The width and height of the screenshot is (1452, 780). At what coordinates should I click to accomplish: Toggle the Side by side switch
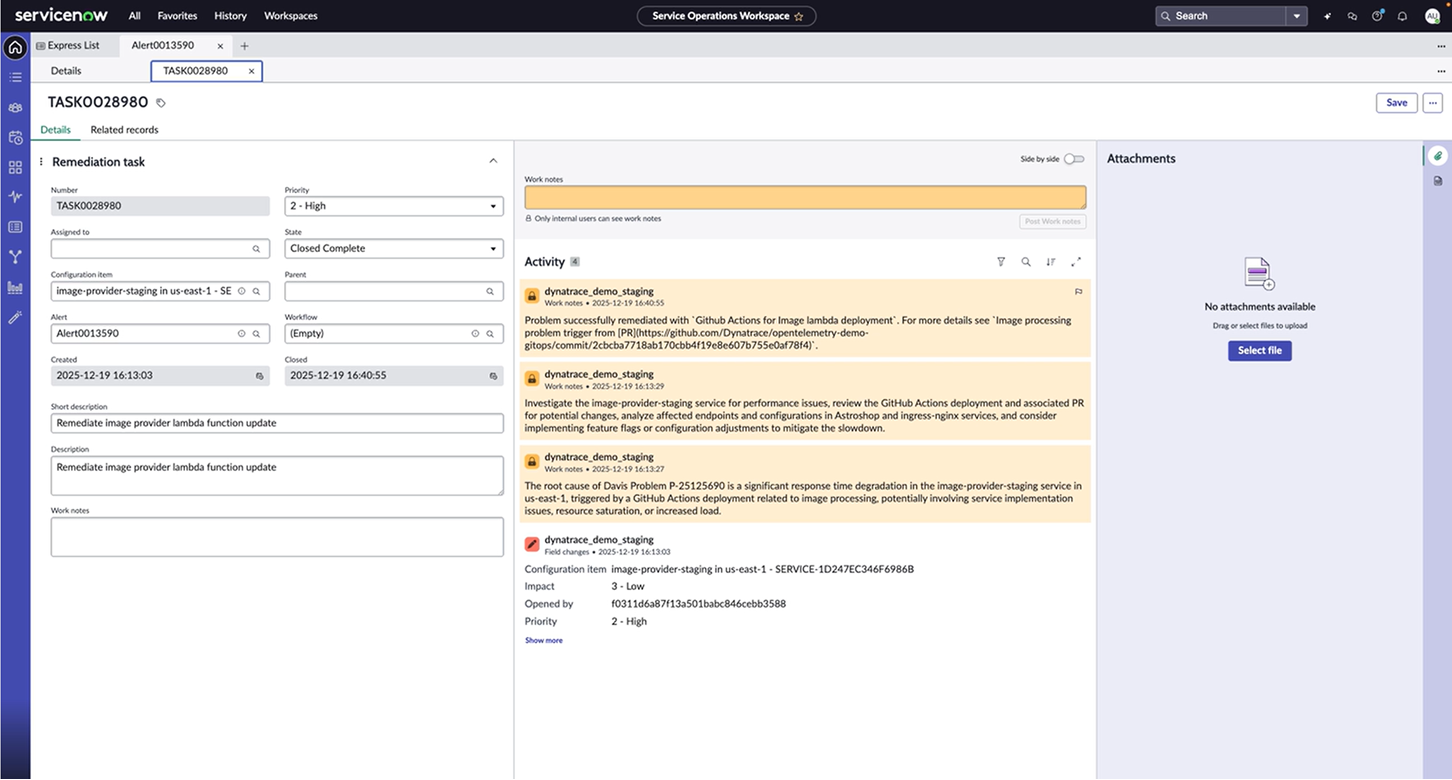coord(1075,158)
